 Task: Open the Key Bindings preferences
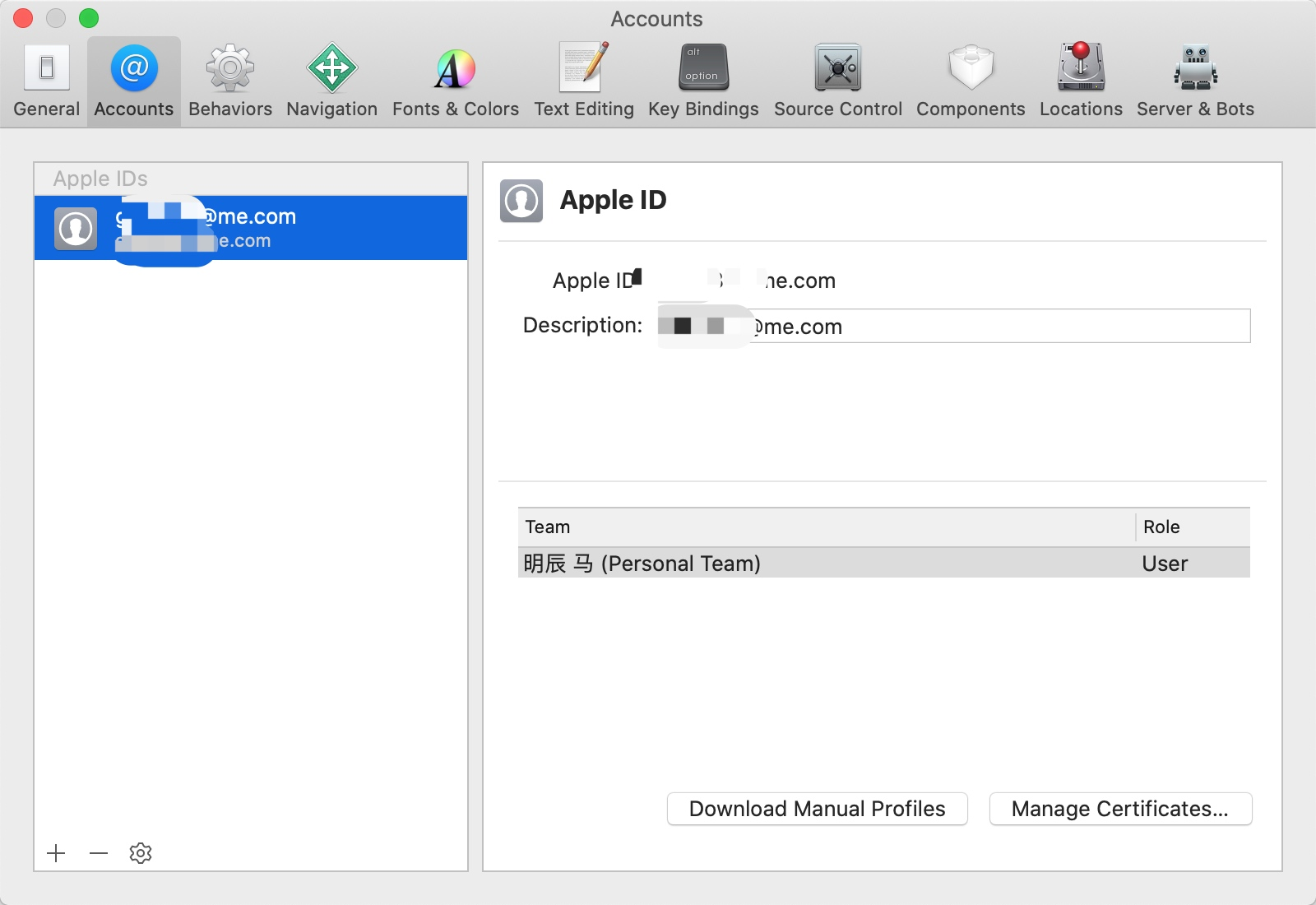click(703, 81)
